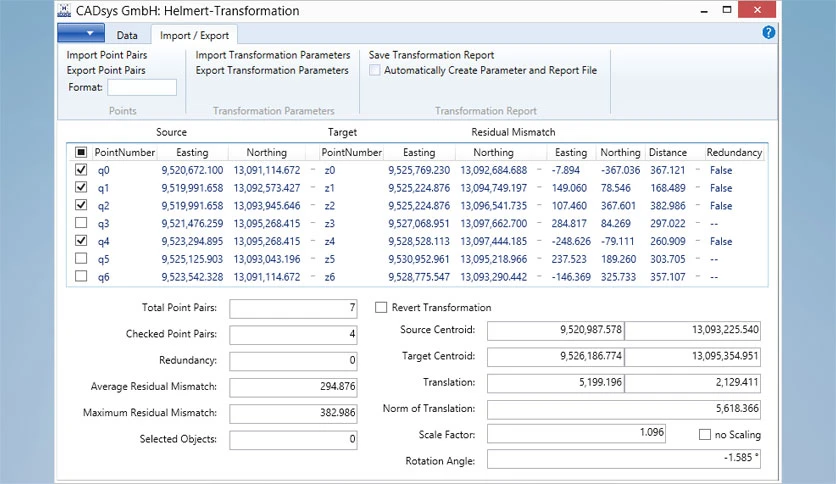Uncheck the q4 point pair checkbox

[81, 241]
